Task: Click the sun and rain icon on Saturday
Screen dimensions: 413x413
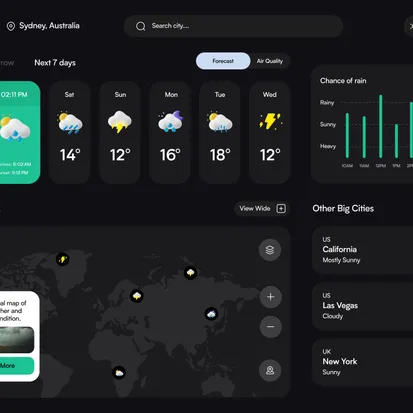Action: (70, 123)
